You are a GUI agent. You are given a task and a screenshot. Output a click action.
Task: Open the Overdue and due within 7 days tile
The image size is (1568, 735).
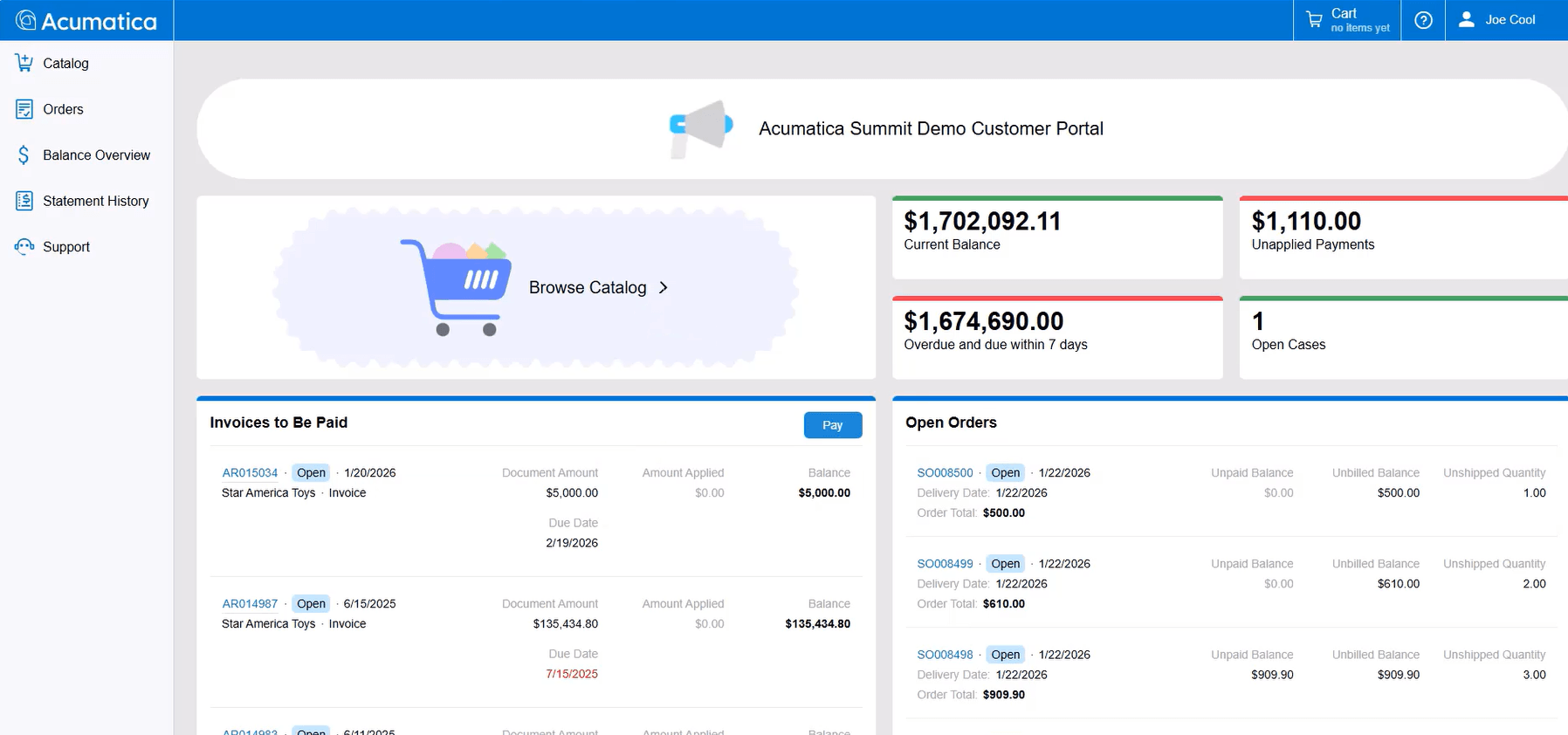pos(1057,338)
